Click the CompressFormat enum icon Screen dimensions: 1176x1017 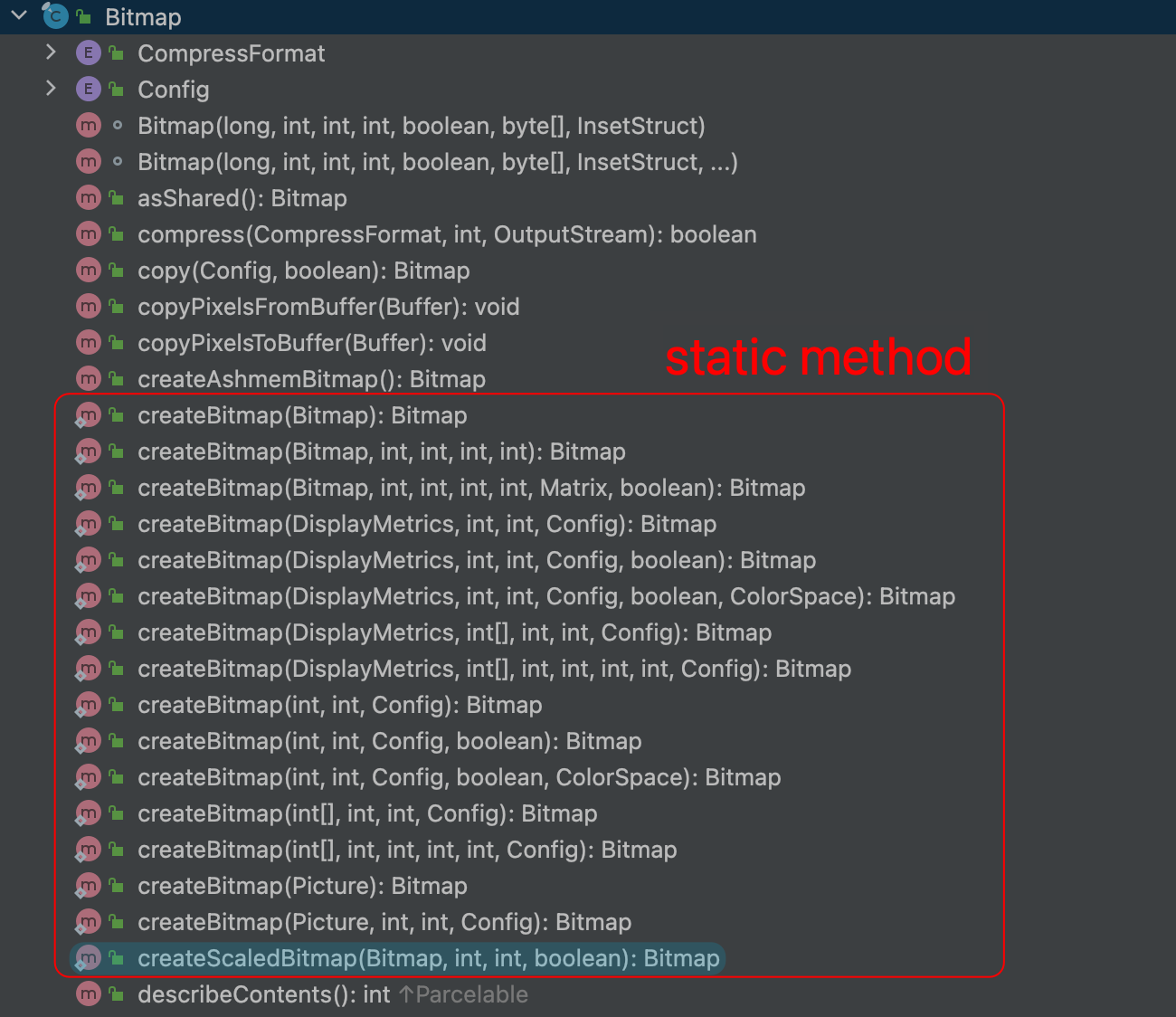tap(88, 53)
